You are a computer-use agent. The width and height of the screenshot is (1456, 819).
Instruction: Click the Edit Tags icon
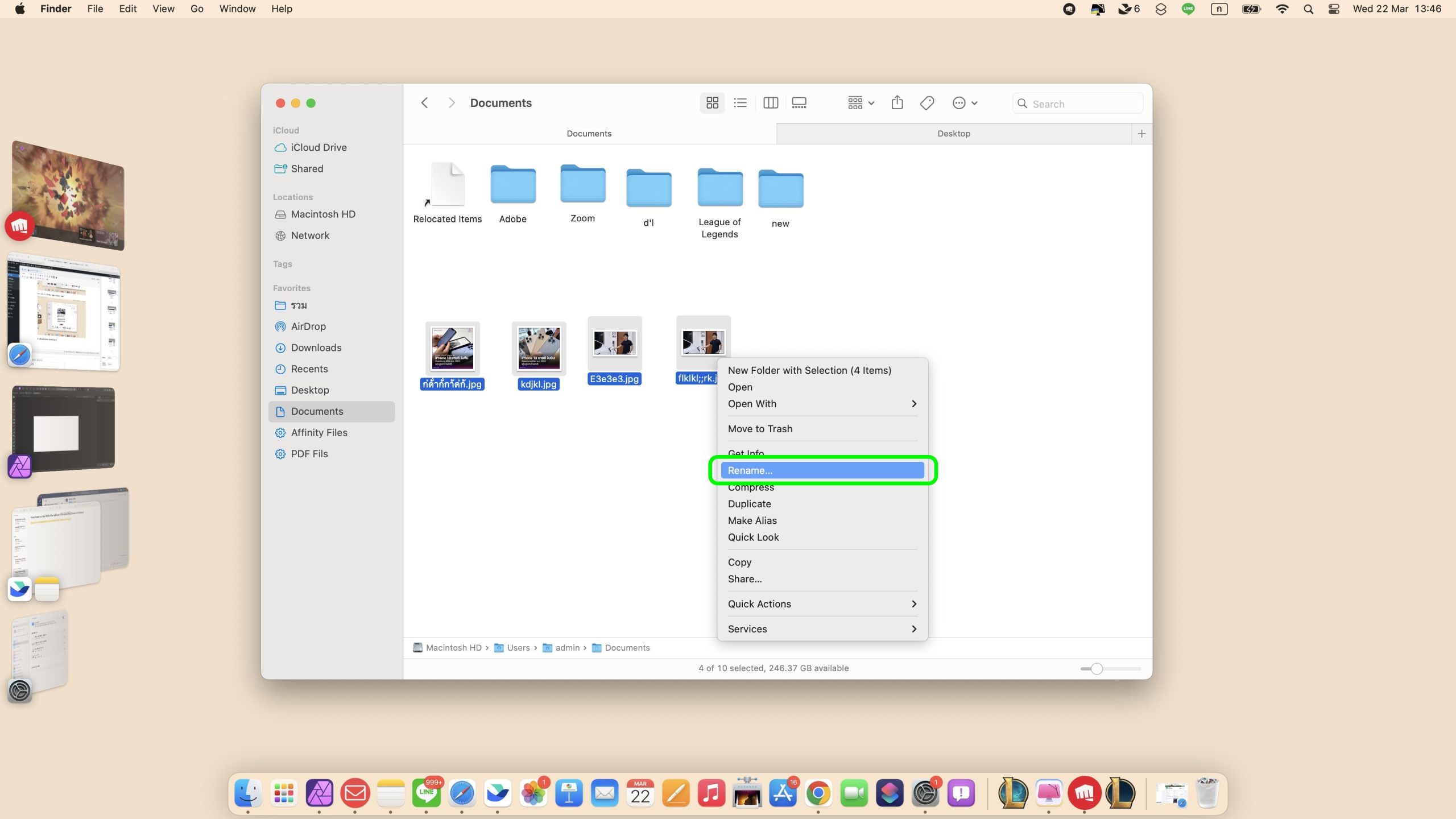point(926,103)
